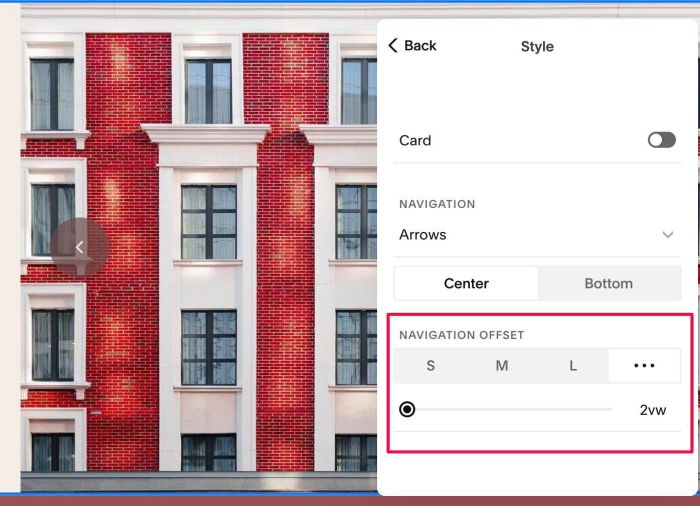
Task: Select the Bottom position tab
Action: (609, 284)
